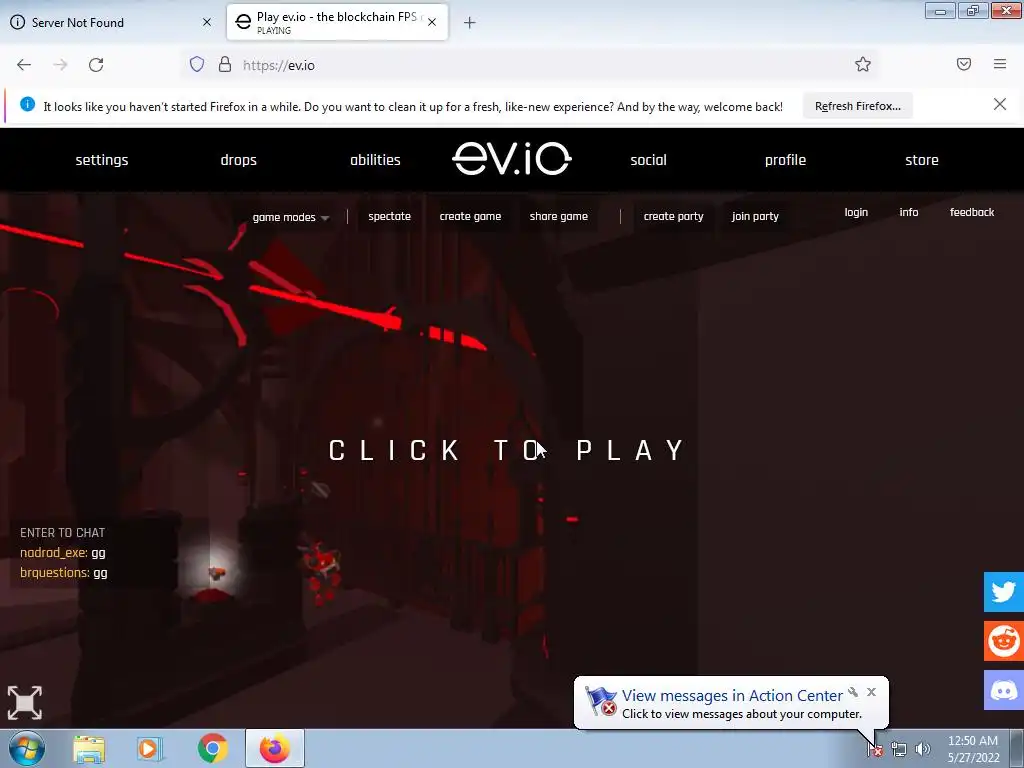1024x768 pixels.
Task: Open the Reddit social link icon
Action: [1004, 641]
